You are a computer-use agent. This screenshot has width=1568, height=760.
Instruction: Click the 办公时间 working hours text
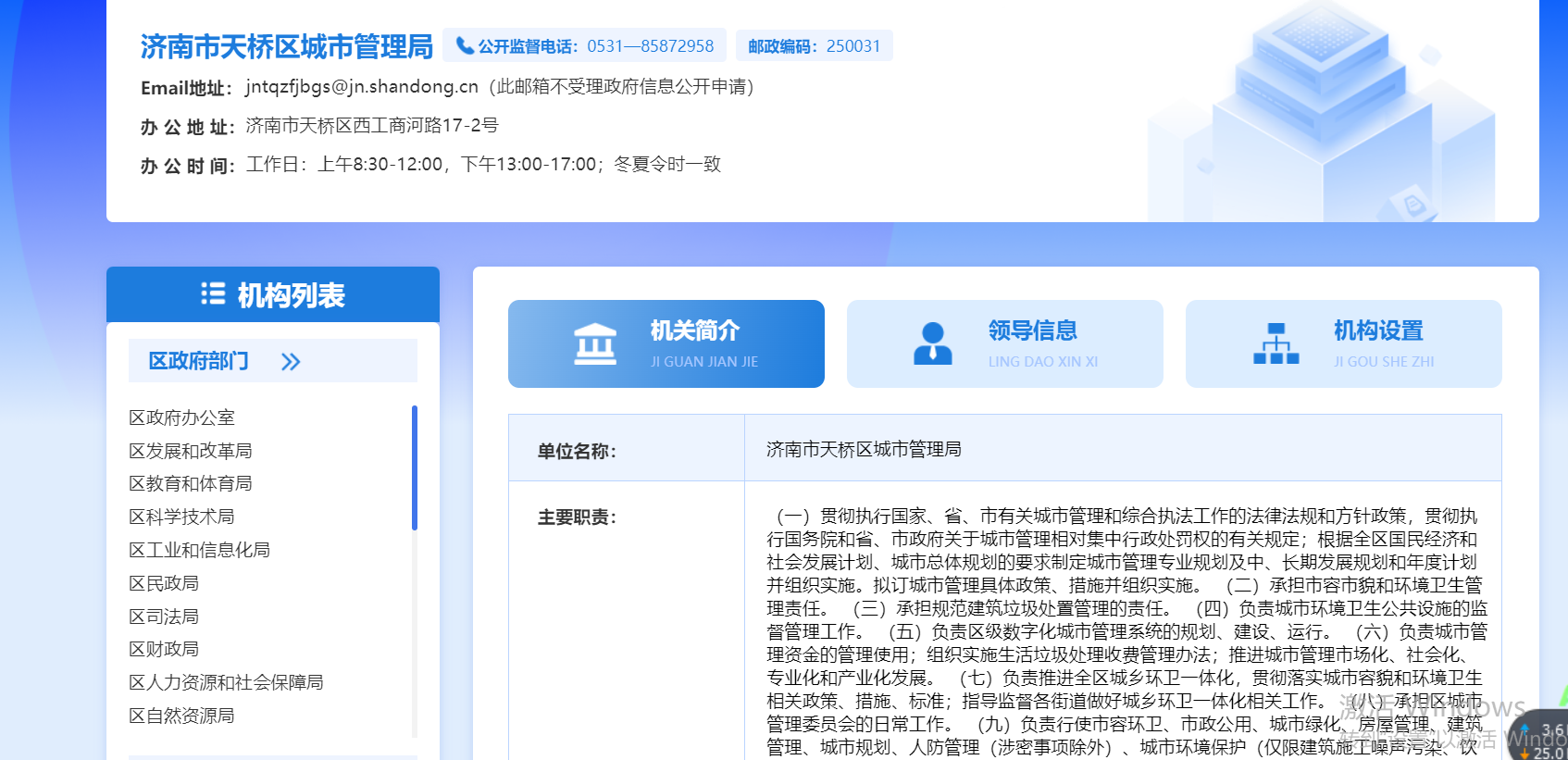(x=483, y=164)
